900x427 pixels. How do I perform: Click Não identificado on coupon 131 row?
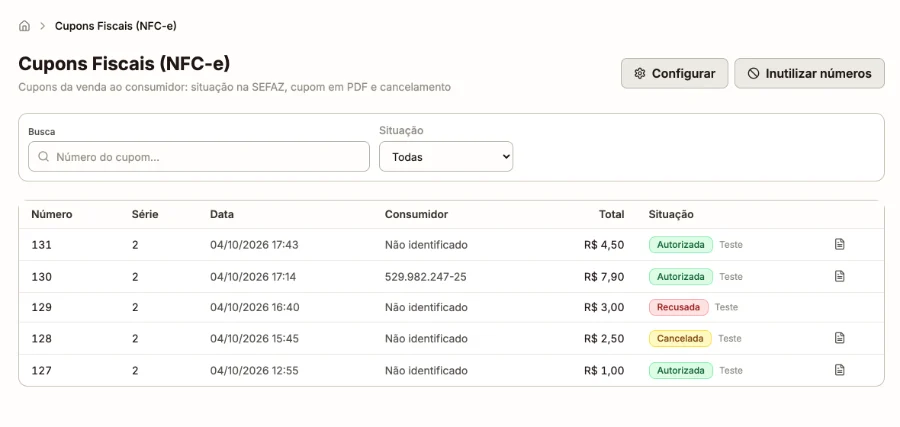[x=426, y=245]
